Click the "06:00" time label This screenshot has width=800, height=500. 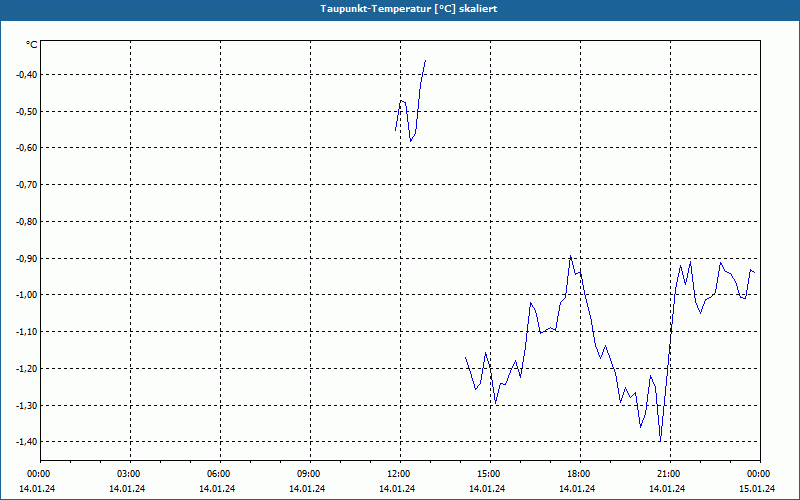coord(220,474)
